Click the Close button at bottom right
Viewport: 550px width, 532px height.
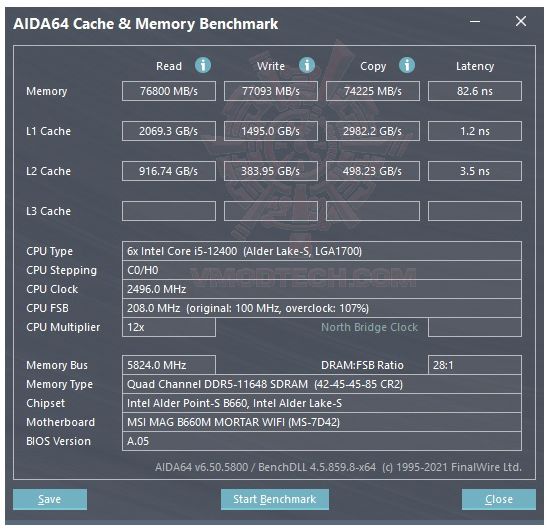499,499
